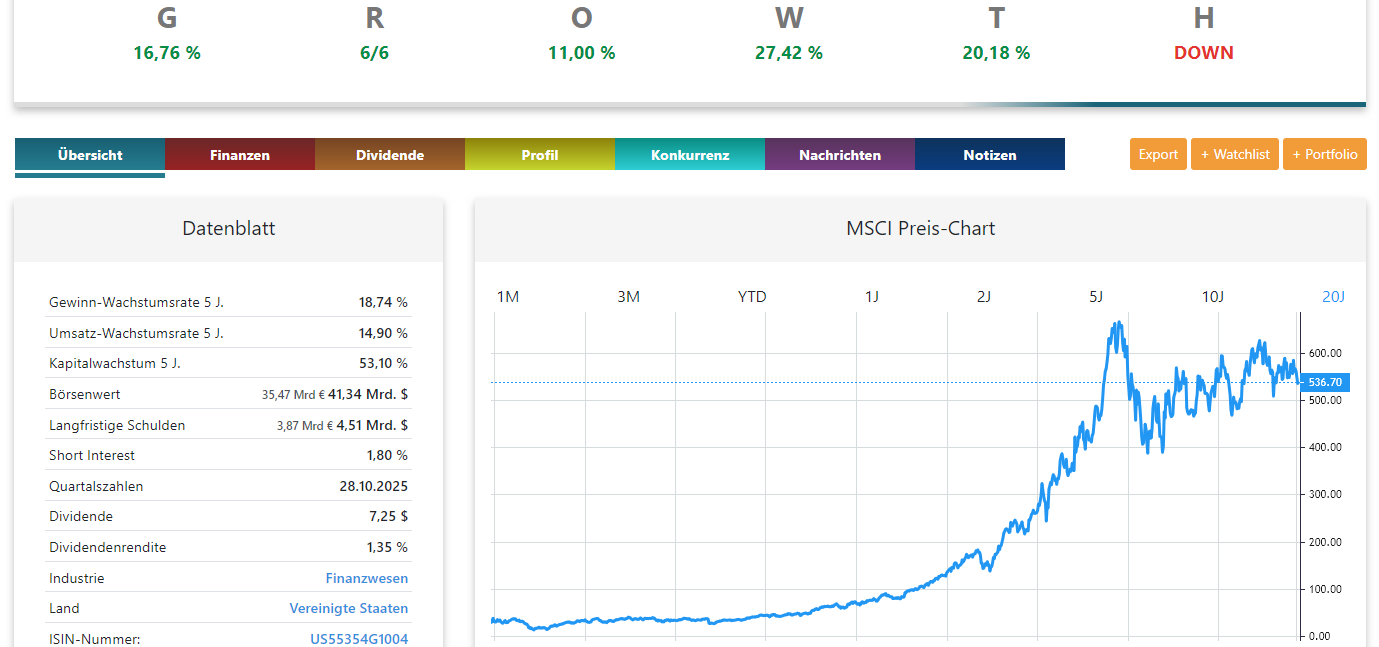Viewport: 1379px width, 647px height.
Task: Open the Dividende tab
Action: 390,155
